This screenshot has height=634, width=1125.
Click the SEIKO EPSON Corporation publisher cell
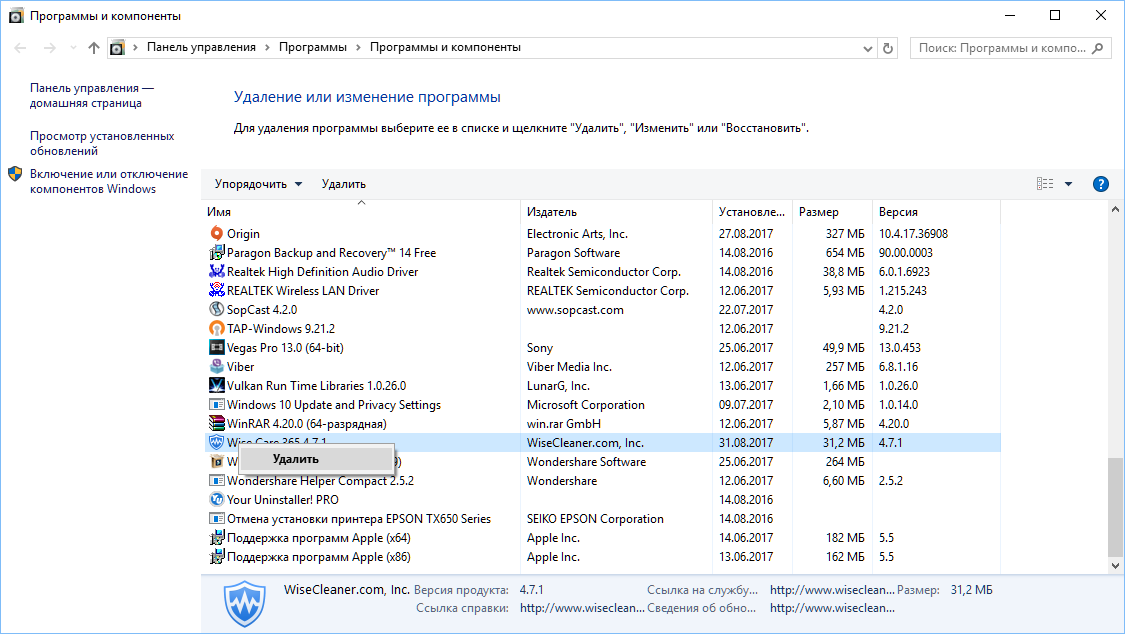(595, 519)
